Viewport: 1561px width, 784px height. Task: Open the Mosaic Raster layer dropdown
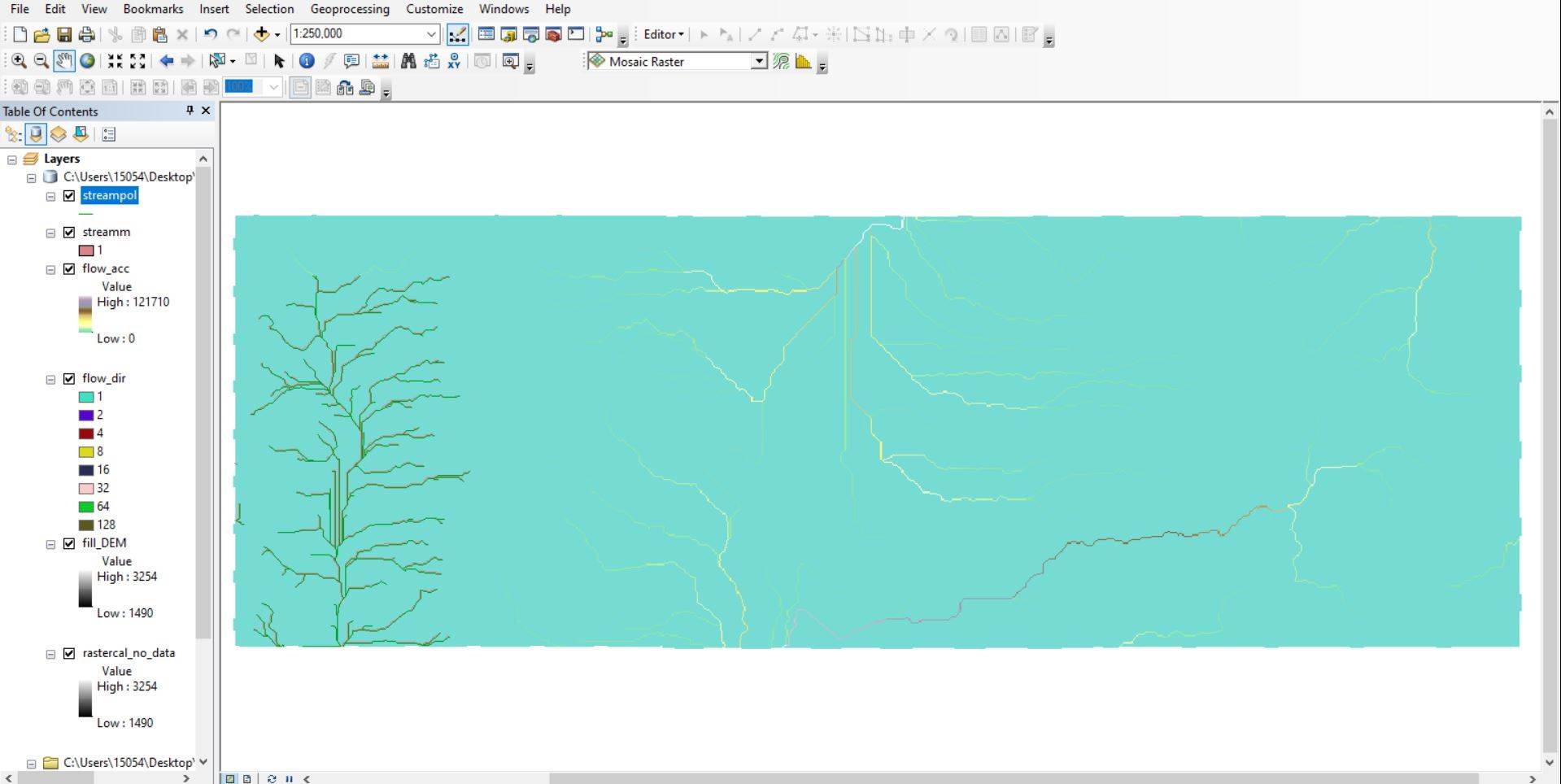click(x=759, y=61)
